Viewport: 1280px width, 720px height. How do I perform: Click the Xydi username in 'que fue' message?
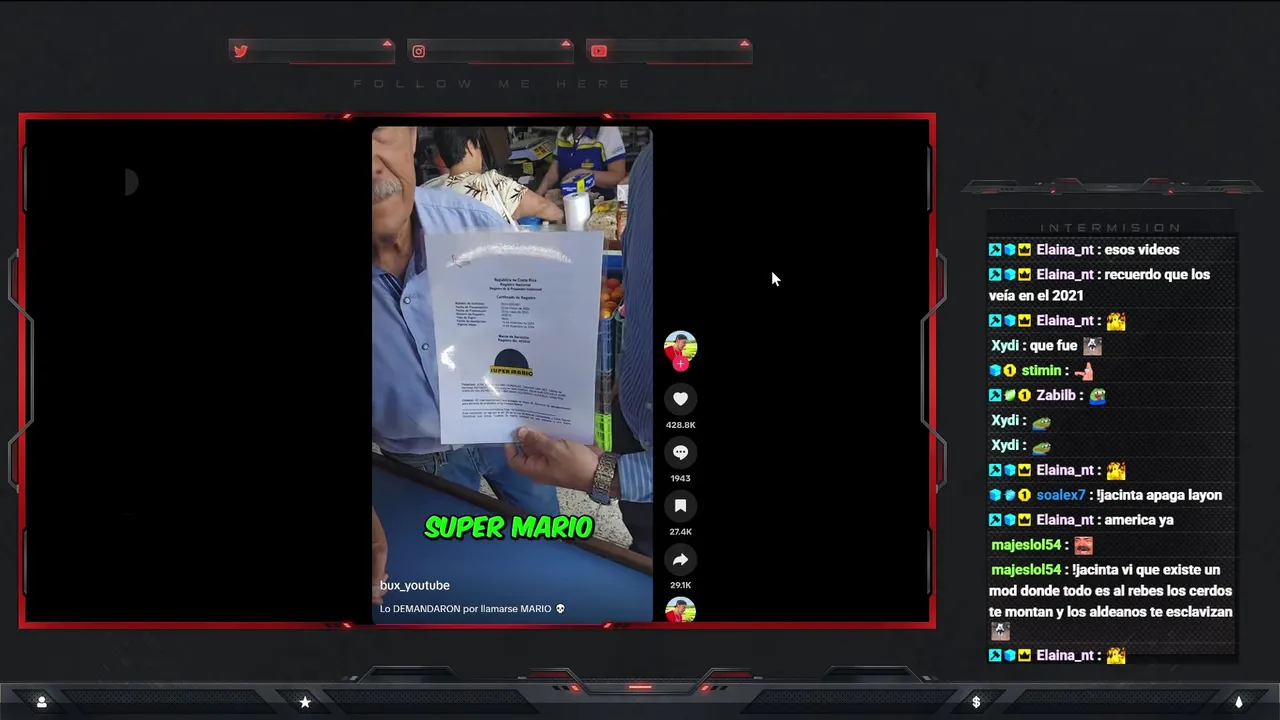1005,346
